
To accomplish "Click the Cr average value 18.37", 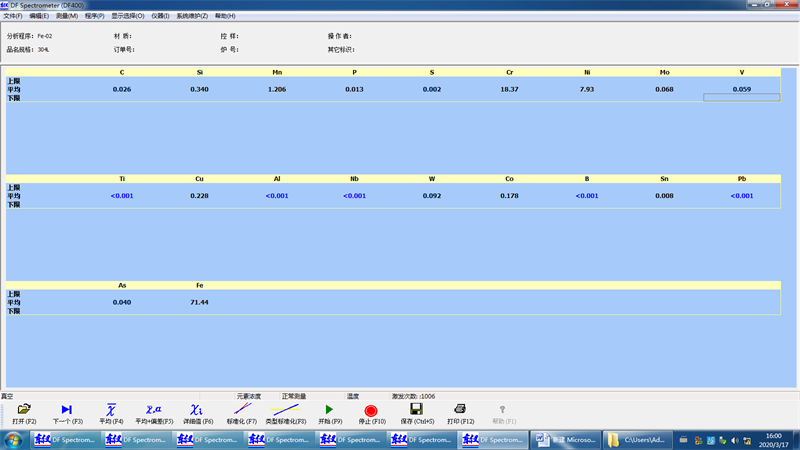I will 509,90.
